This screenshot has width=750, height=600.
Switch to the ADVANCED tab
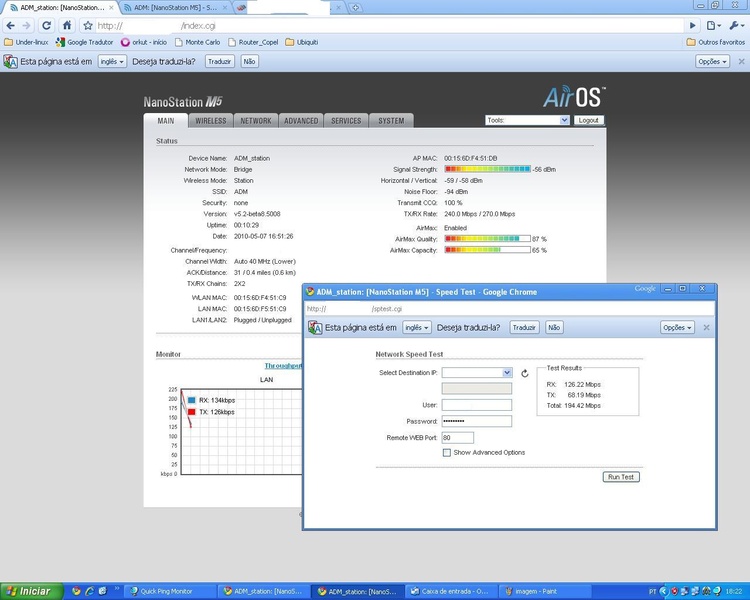pyautogui.click(x=301, y=121)
